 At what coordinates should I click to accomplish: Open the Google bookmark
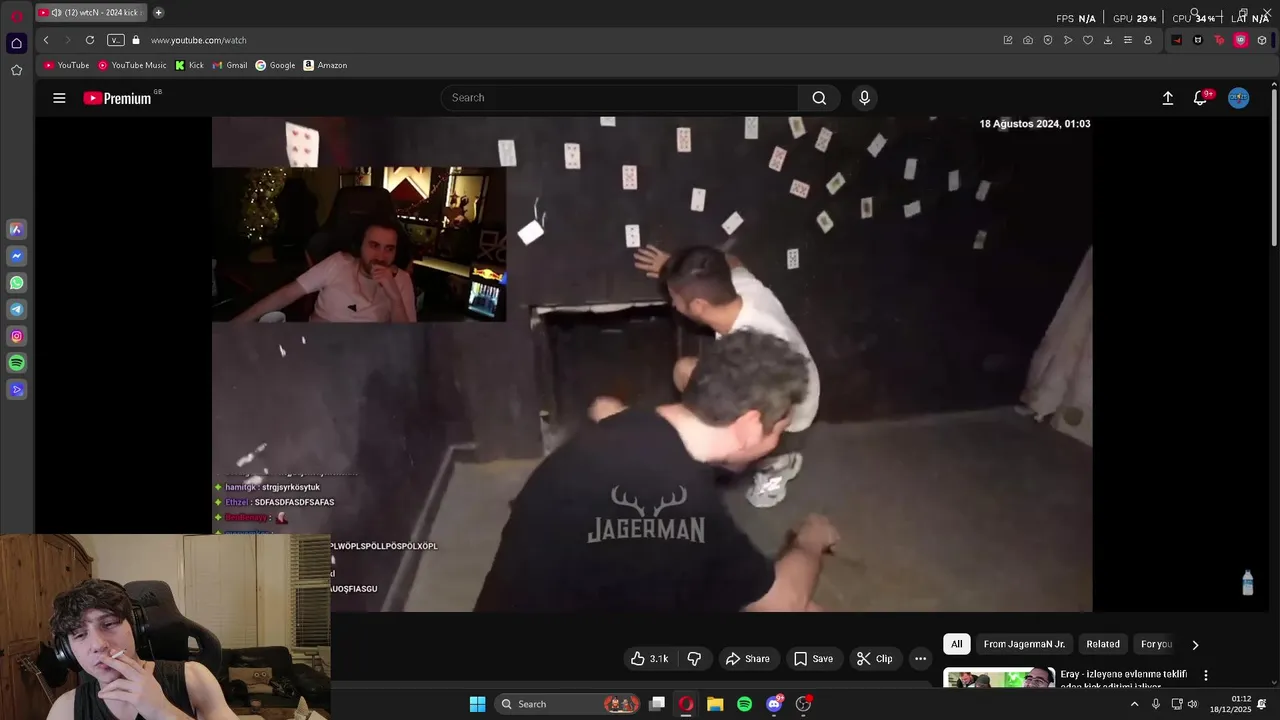(x=275, y=65)
